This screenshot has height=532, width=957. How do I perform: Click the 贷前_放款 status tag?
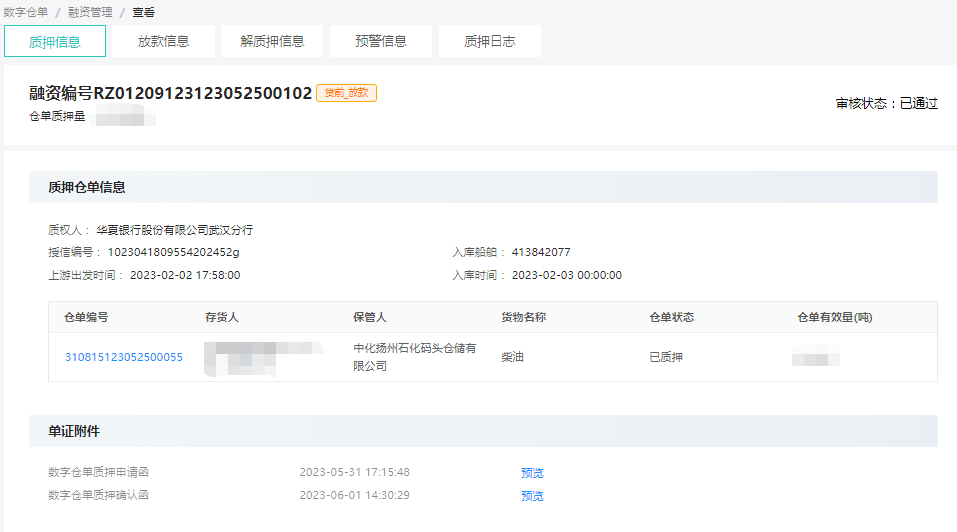tap(346, 93)
